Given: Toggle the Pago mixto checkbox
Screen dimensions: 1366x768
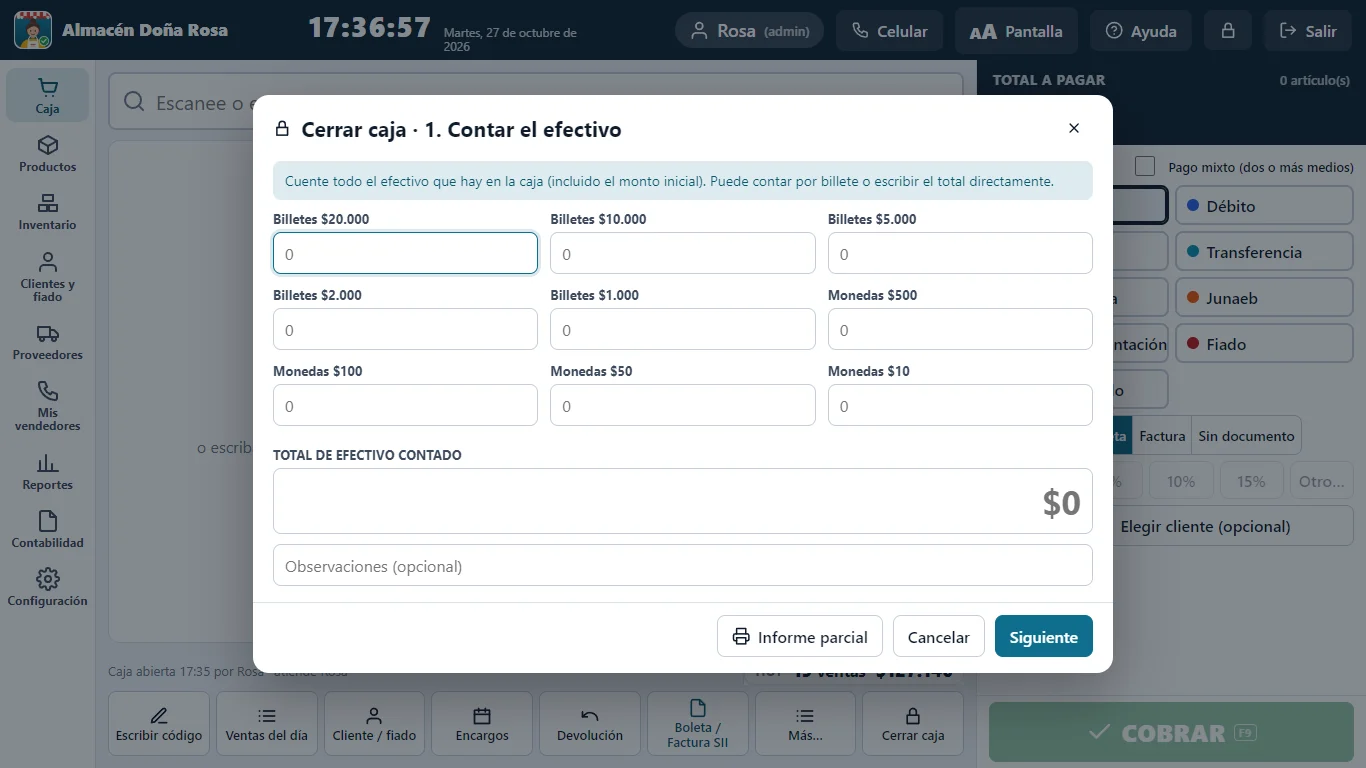Looking at the screenshot, I should [1145, 167].
